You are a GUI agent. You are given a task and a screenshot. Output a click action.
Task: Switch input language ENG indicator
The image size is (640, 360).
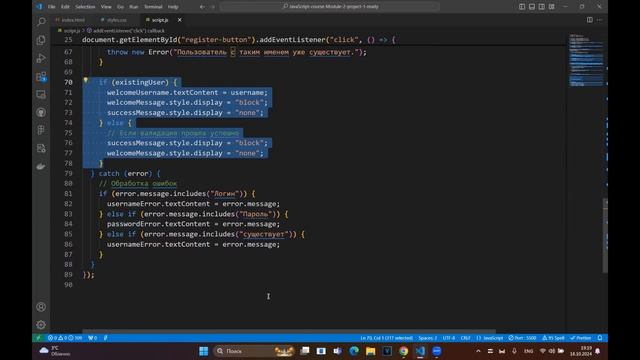click(x=528, y=351)
